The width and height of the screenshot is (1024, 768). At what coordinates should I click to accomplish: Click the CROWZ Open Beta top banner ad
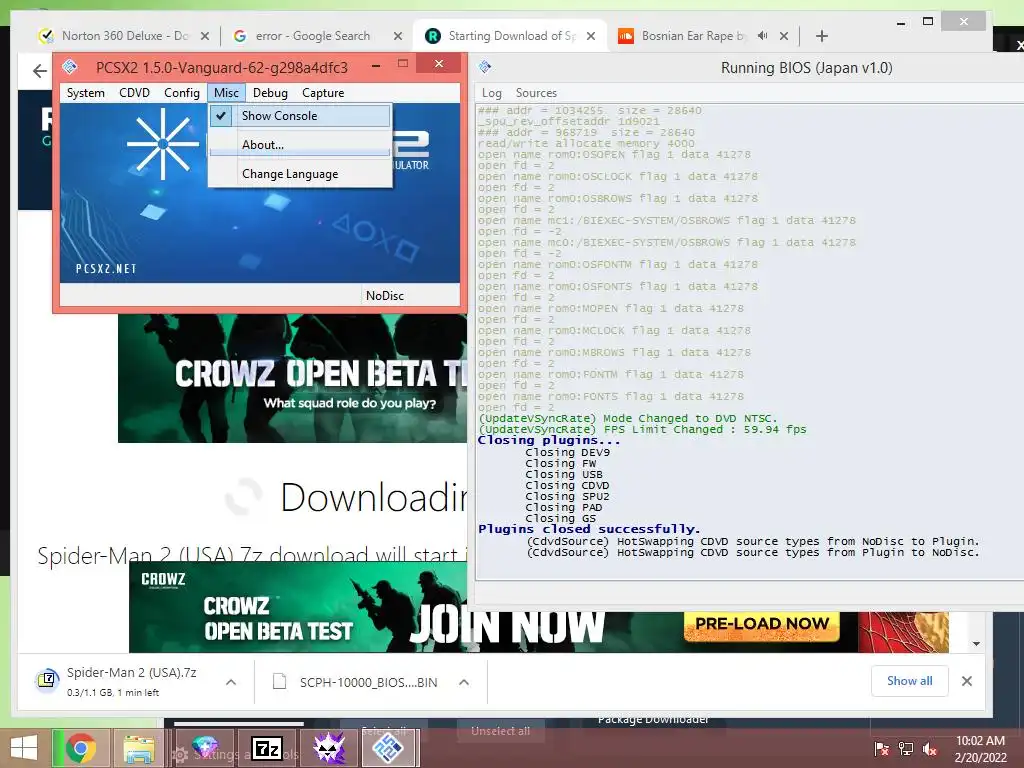coord(293,377)
